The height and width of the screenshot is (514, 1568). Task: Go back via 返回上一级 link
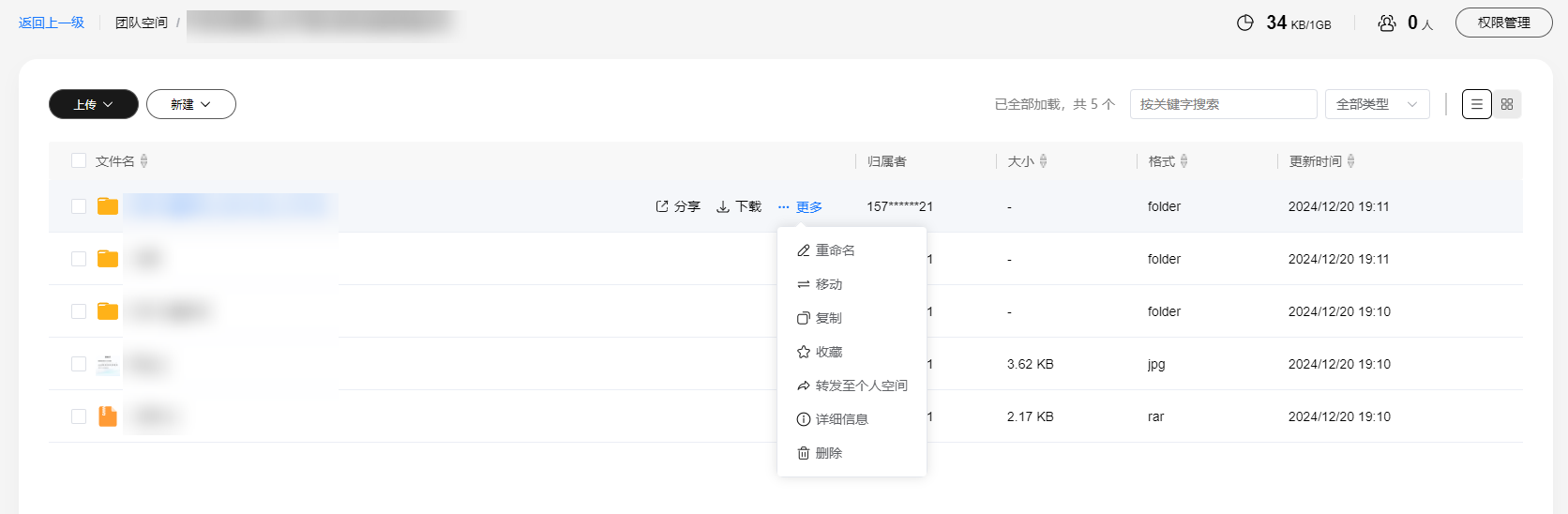(x=52, y=23)
